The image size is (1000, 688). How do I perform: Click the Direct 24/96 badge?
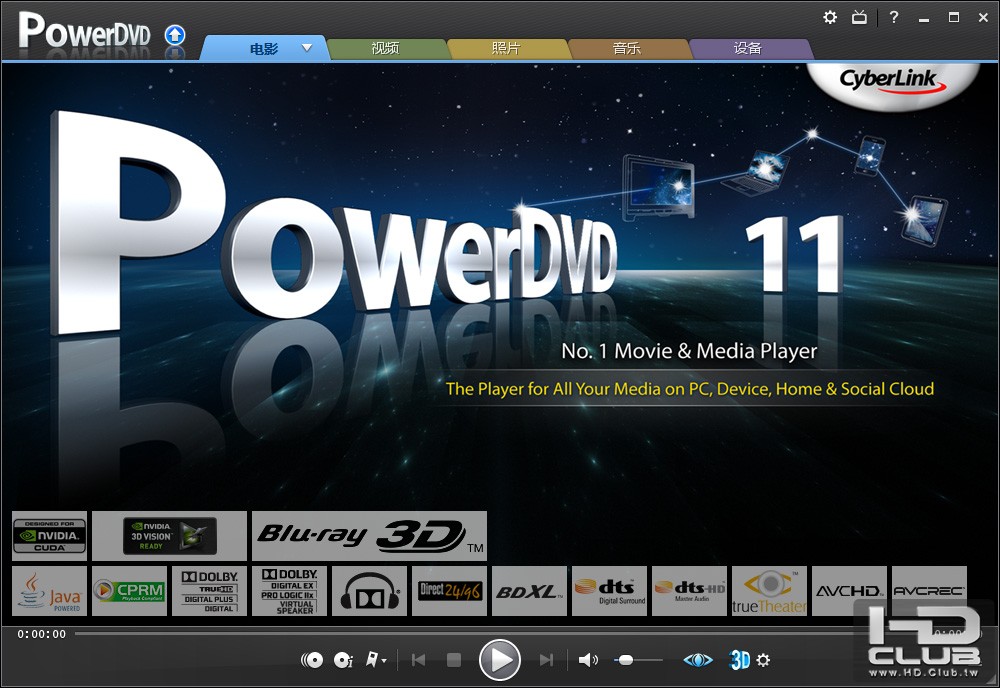point(450,591)
